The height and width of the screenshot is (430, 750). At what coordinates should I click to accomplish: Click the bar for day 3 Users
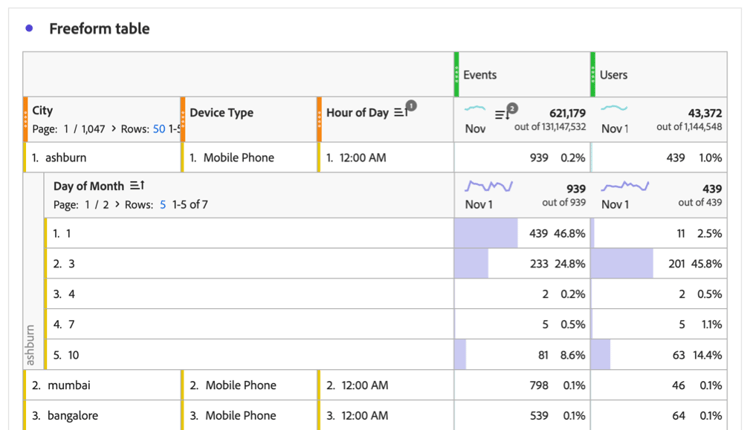pyautogui.click(x=623, y=264)
